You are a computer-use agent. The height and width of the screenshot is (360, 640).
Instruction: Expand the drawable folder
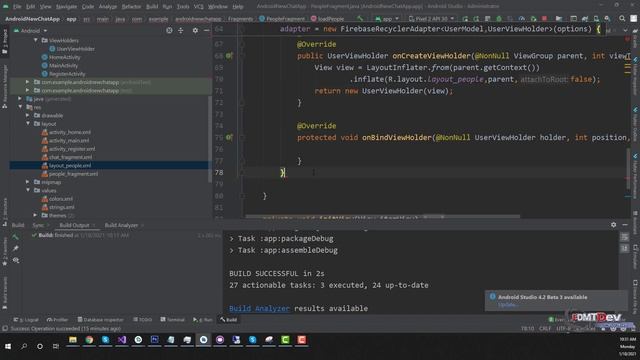[x=28, y=116]
